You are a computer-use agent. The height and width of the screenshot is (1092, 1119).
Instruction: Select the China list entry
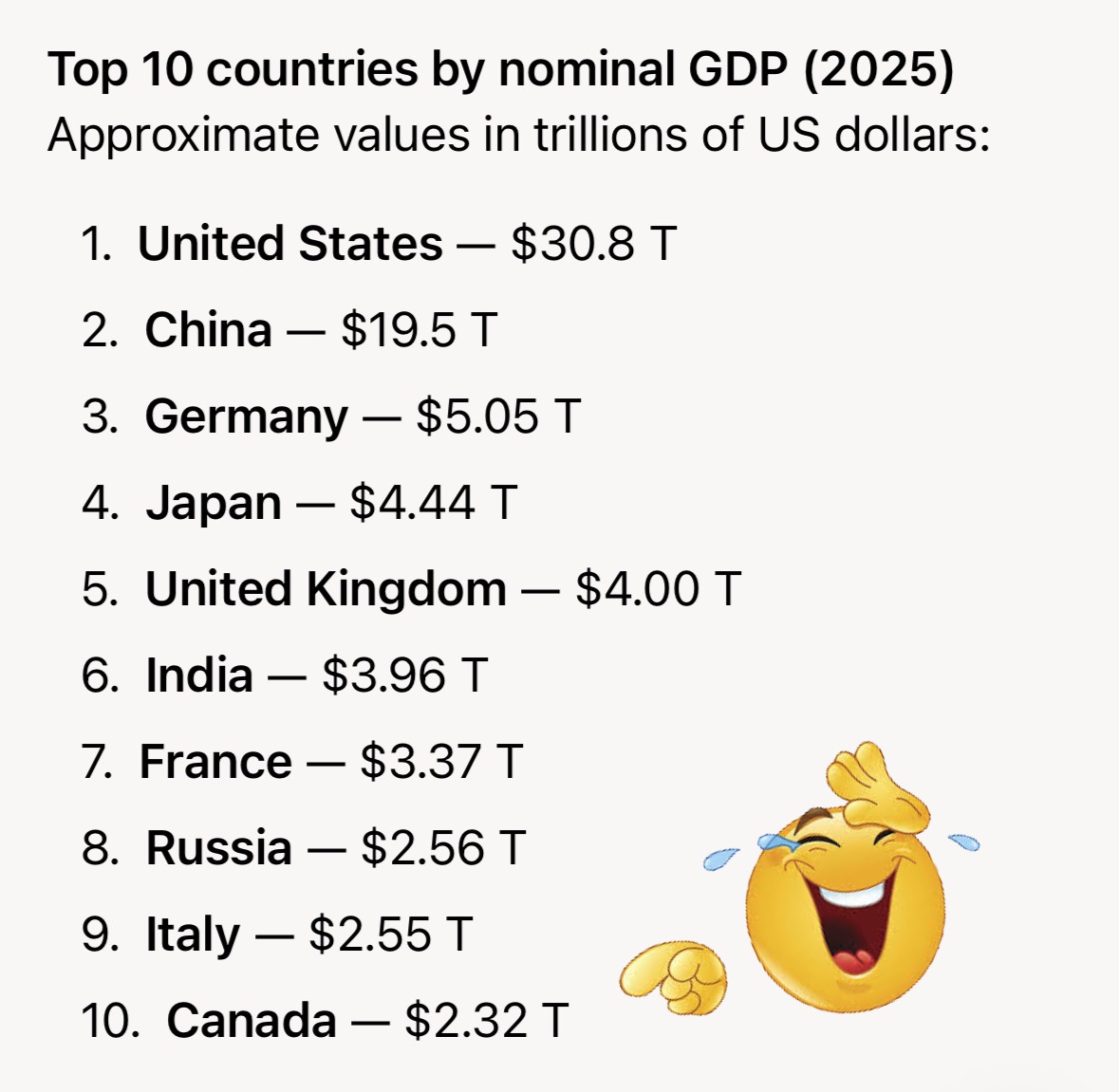tap(289, 330)
